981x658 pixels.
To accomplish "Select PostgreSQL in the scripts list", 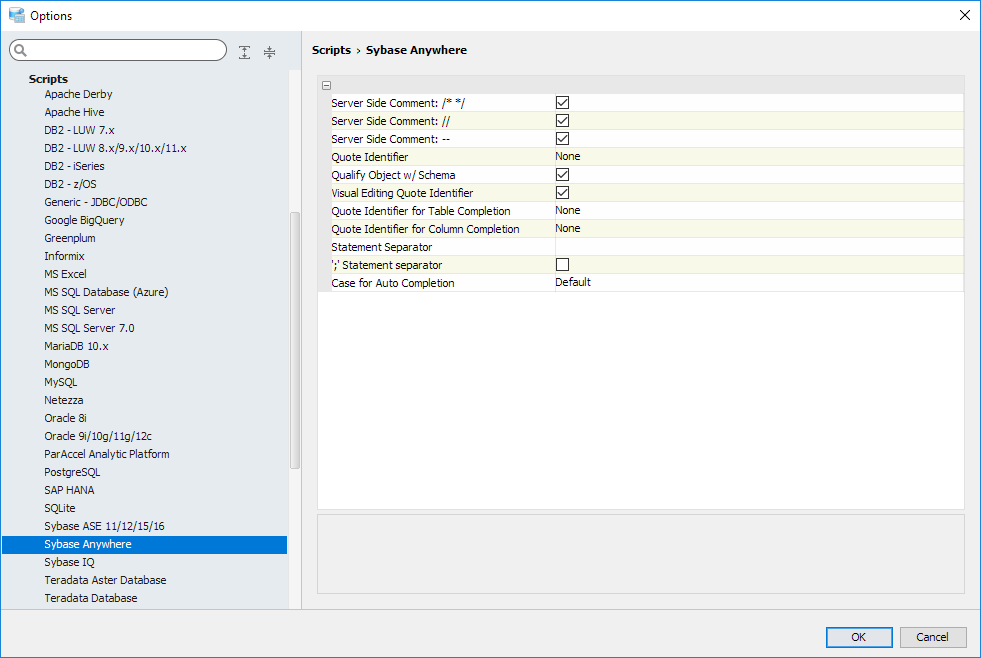I will tap(72, 472).
